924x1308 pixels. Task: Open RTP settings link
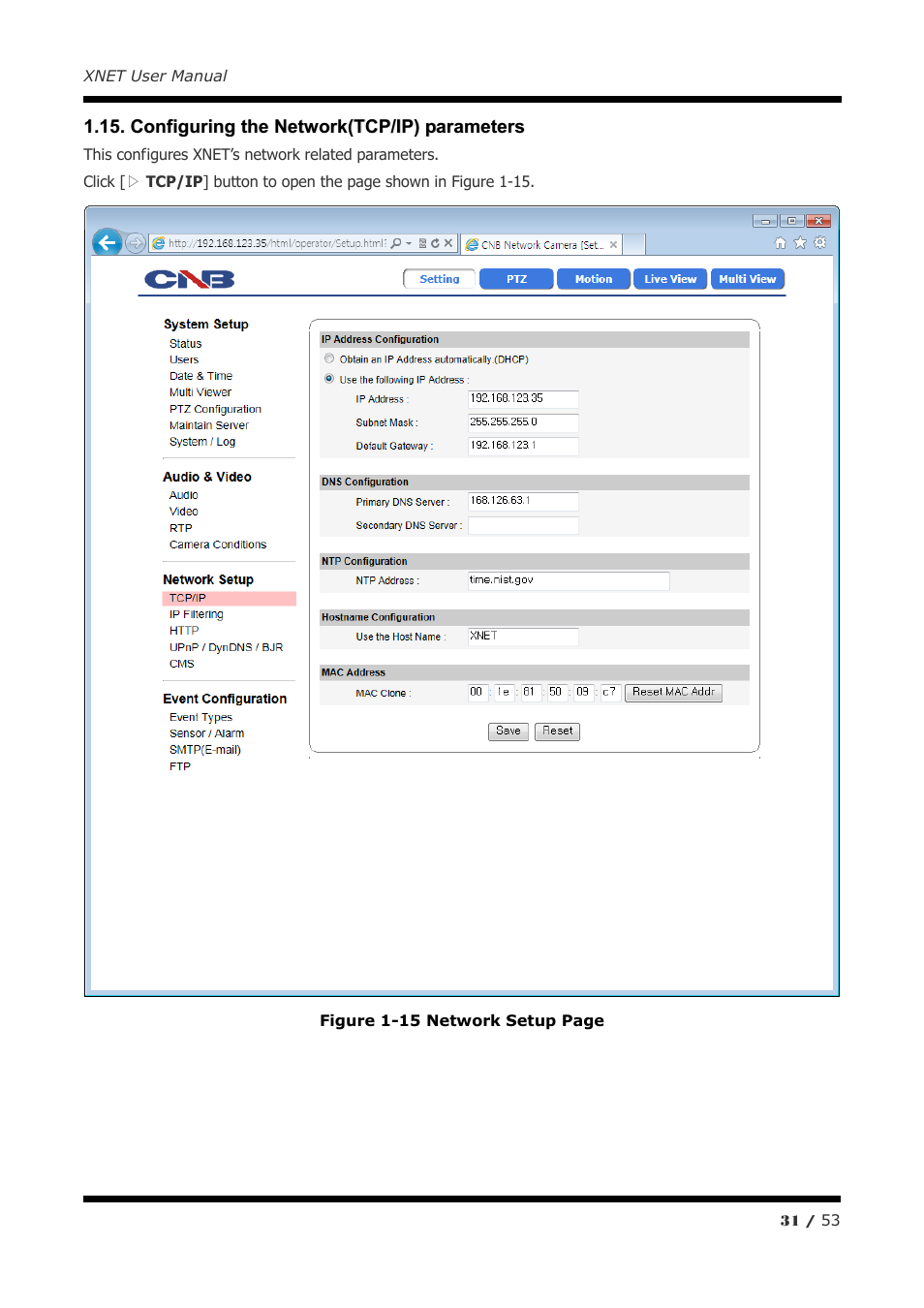click(181, 528)
